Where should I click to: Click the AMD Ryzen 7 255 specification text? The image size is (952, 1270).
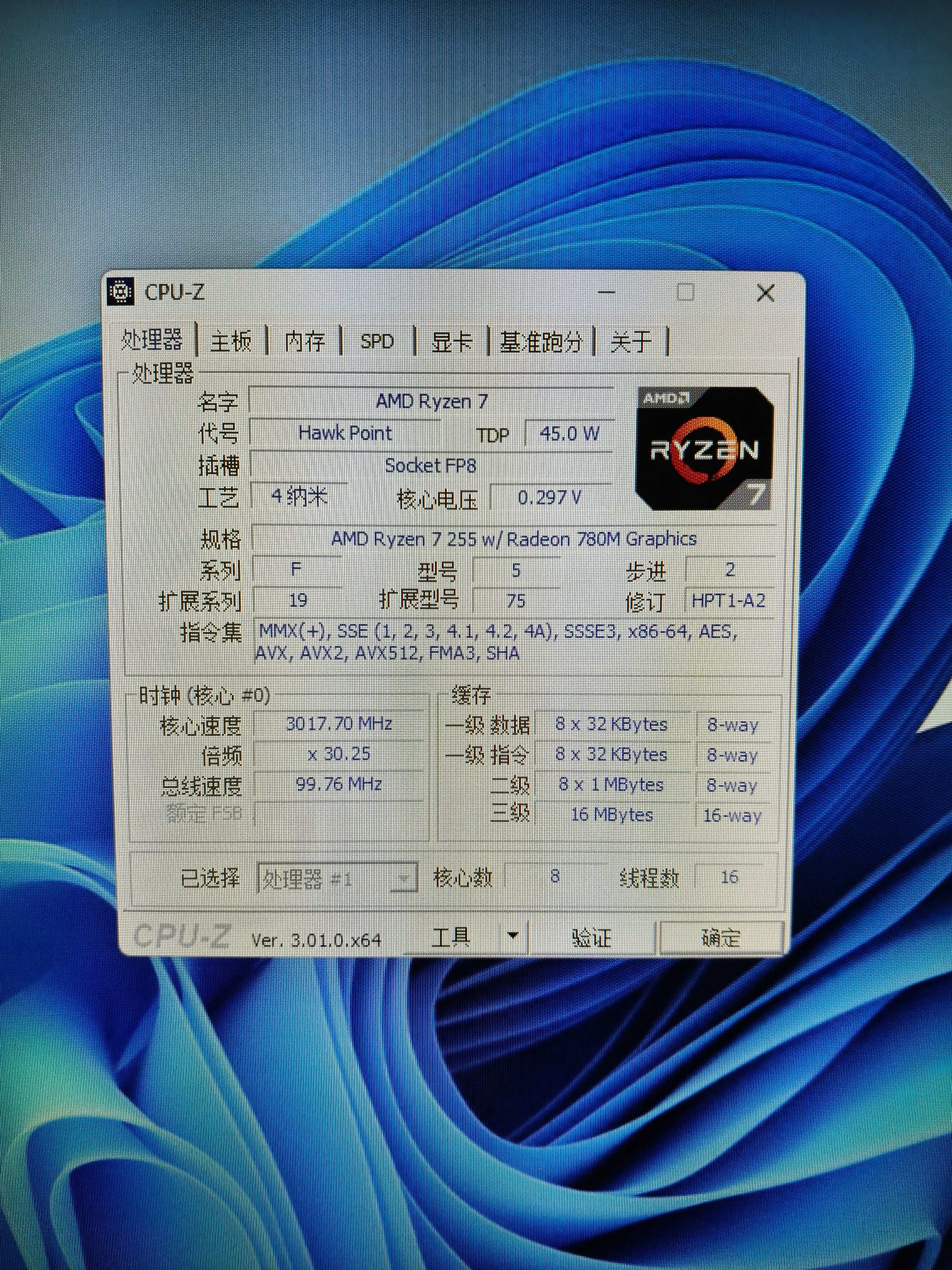[x=513, y=539]
